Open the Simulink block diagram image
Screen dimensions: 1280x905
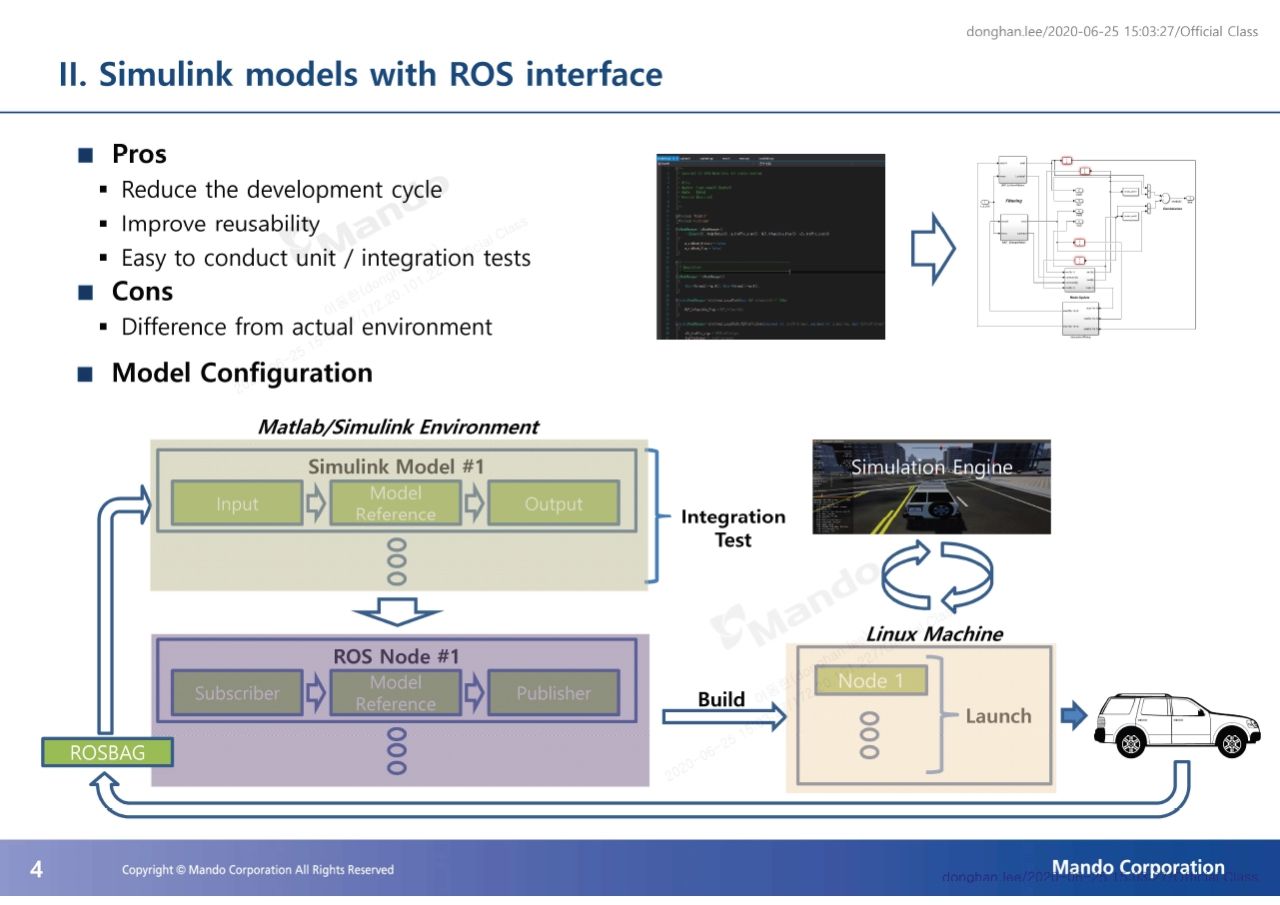(1087, 246)
